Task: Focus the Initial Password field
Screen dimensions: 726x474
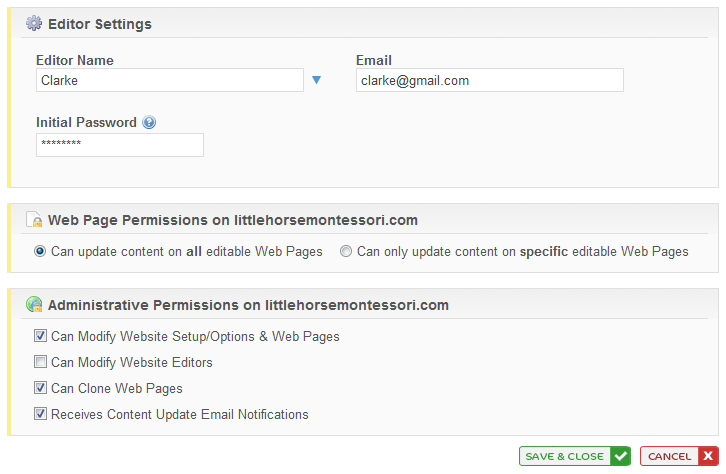Action: 120,145
